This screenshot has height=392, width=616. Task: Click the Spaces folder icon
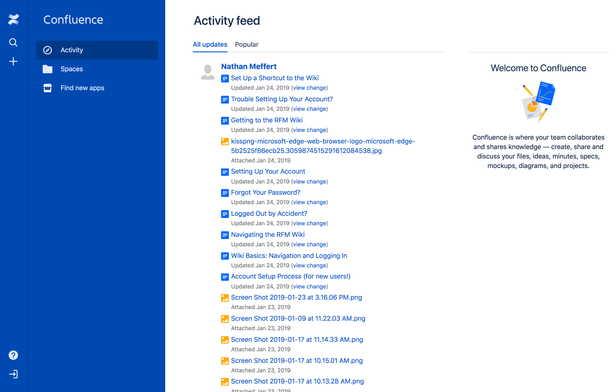click(48, 69)
